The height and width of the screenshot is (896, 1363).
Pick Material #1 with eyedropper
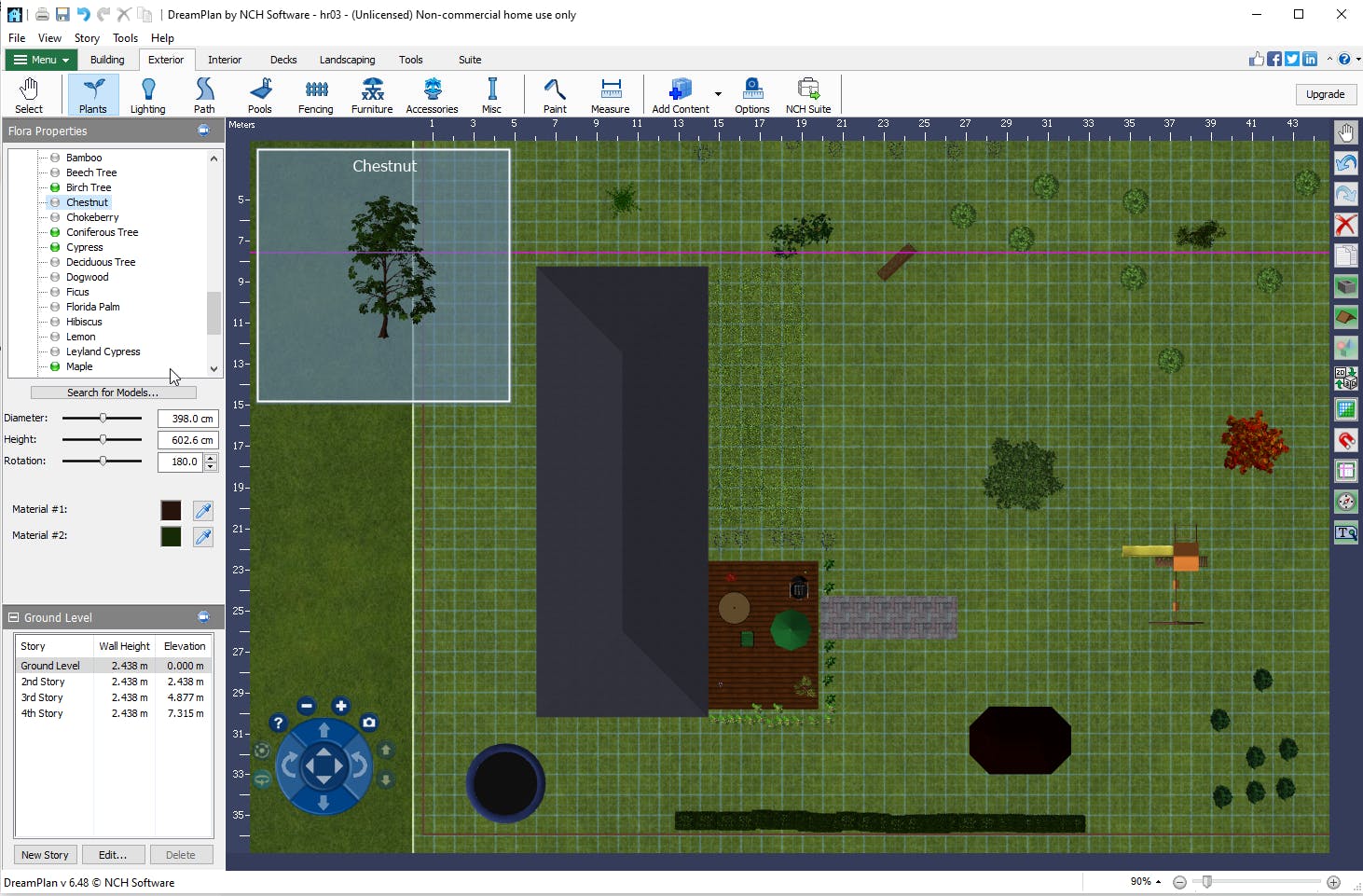coord(203,510)
